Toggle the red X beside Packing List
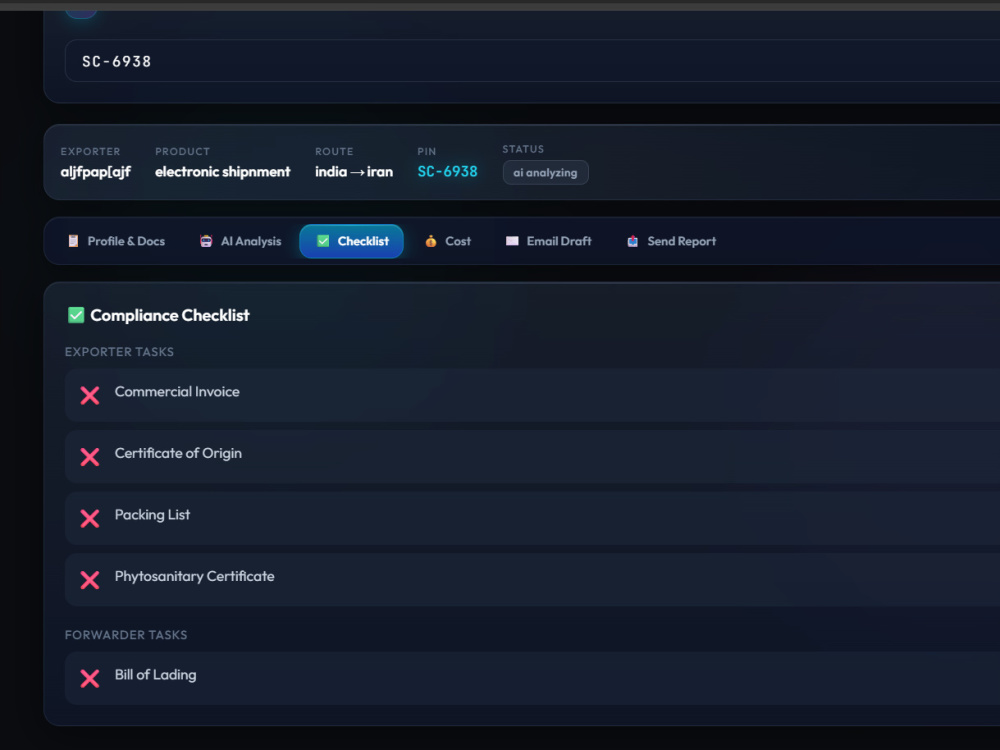The height and width of the screenshot is (750, 1000). (x=90, y=518)
